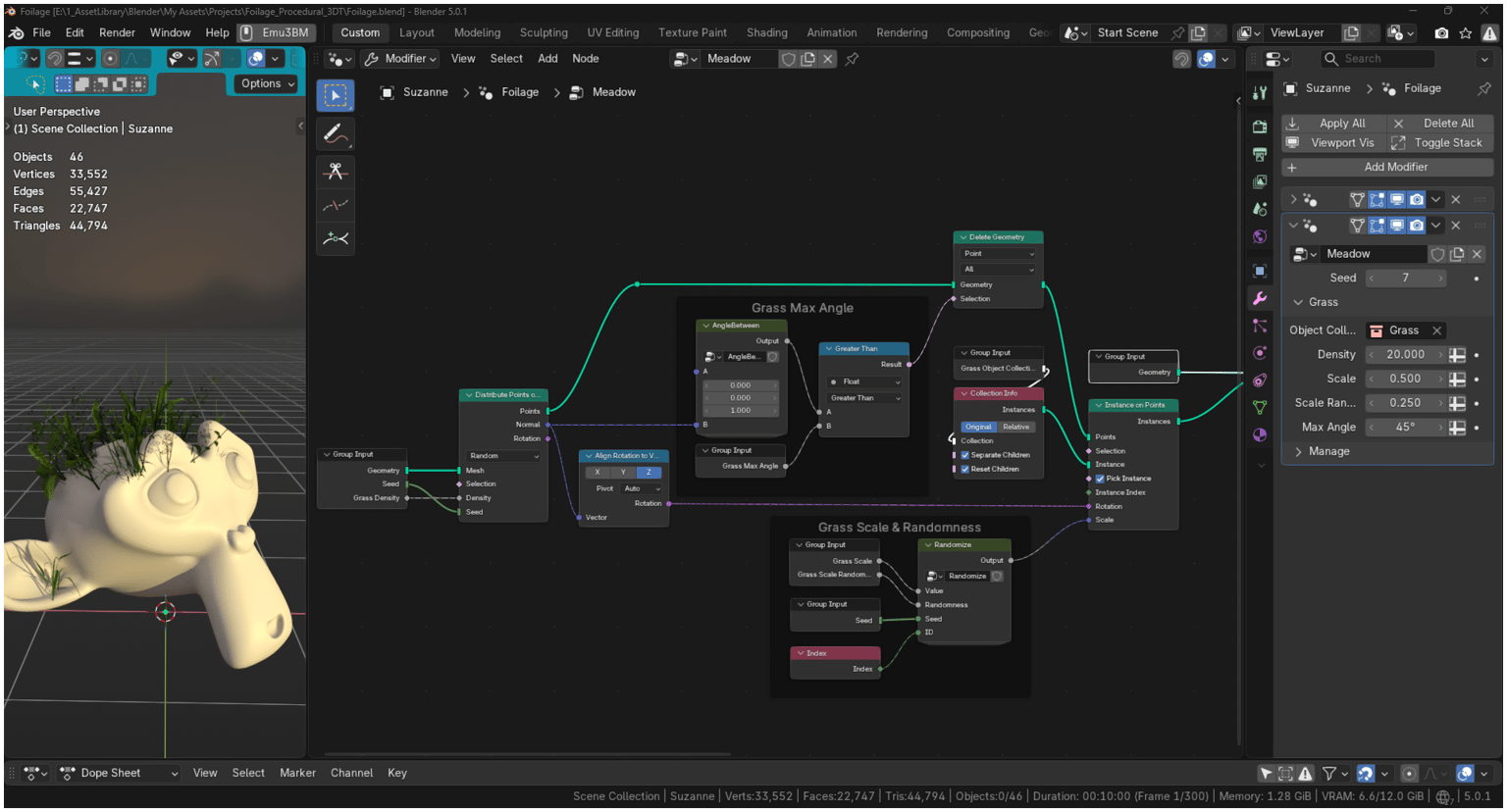Click the pin icon next to Meadow node tree

(852, 59)
